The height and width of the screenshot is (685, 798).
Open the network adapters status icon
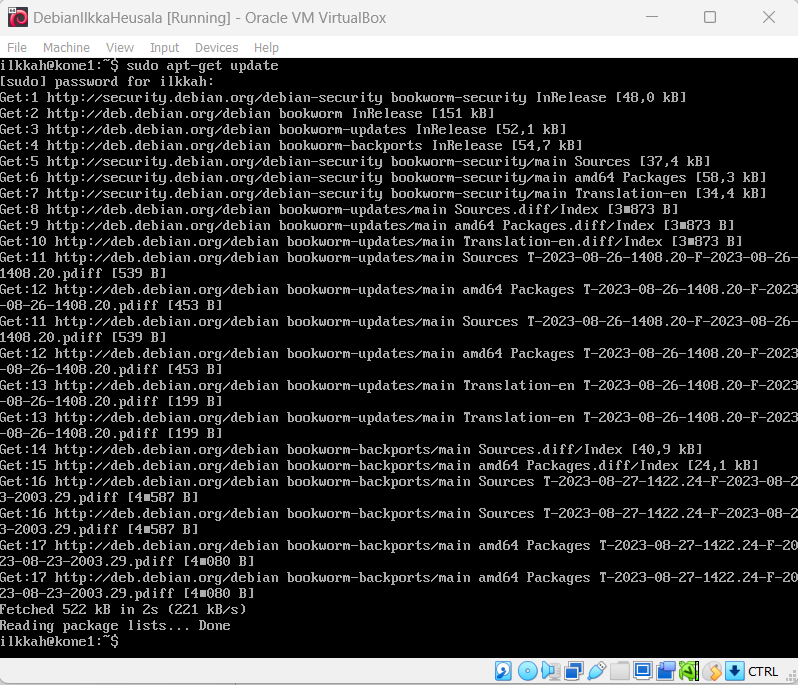[574, 671]
